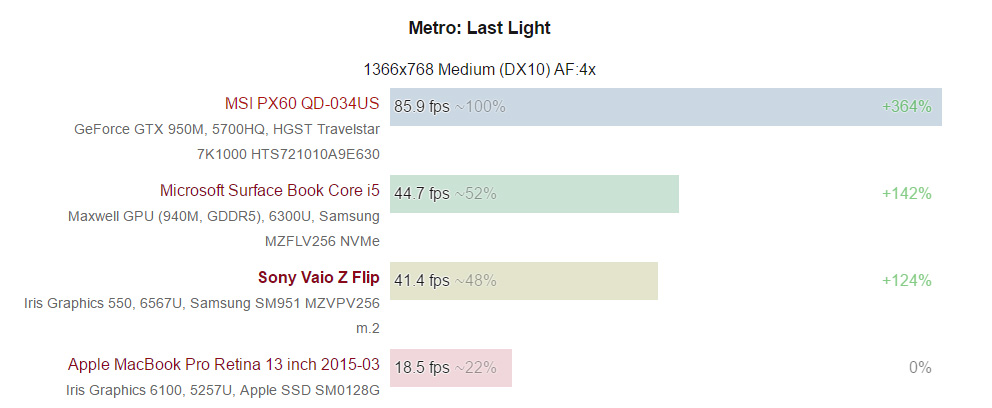Click the 18.5 fps pink bar
Image resolution: width=992 pixels, height=408 pixels.
pyautogui.click(x=450, y=368)
